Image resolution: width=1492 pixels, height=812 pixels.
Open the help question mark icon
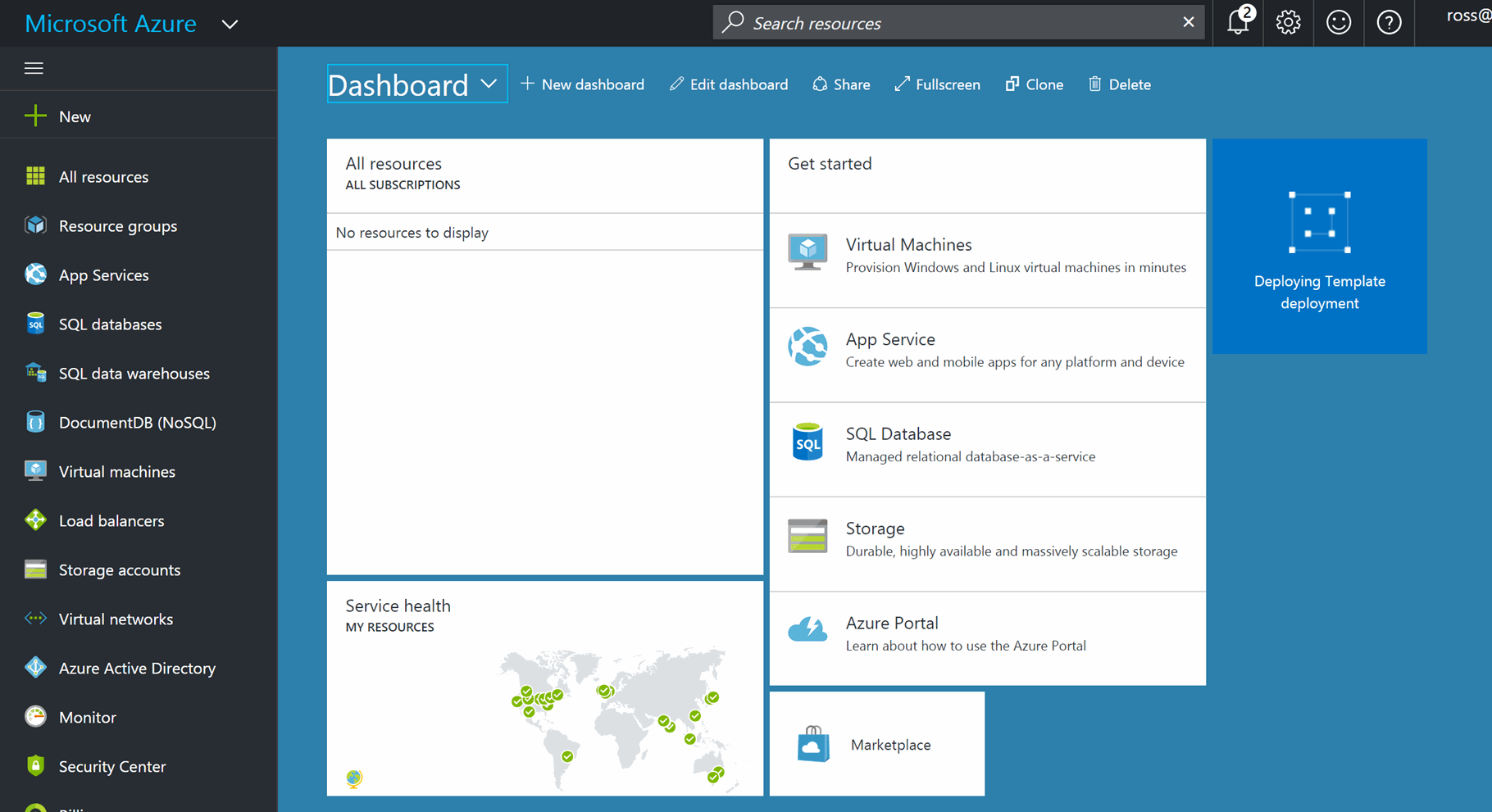[x=1389, y=22]
